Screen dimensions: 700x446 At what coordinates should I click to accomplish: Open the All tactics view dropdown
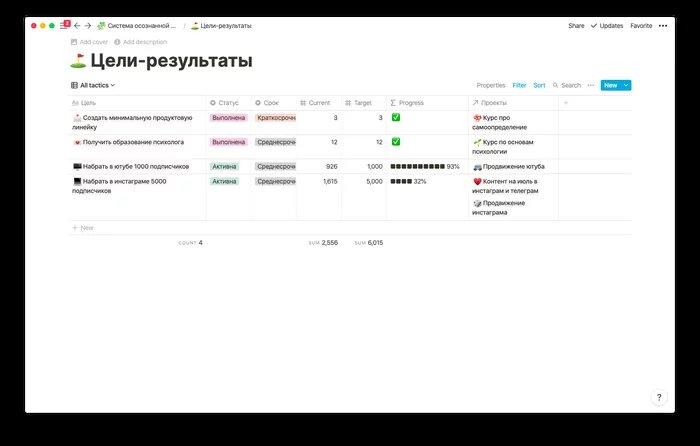(x=93, y=85)
